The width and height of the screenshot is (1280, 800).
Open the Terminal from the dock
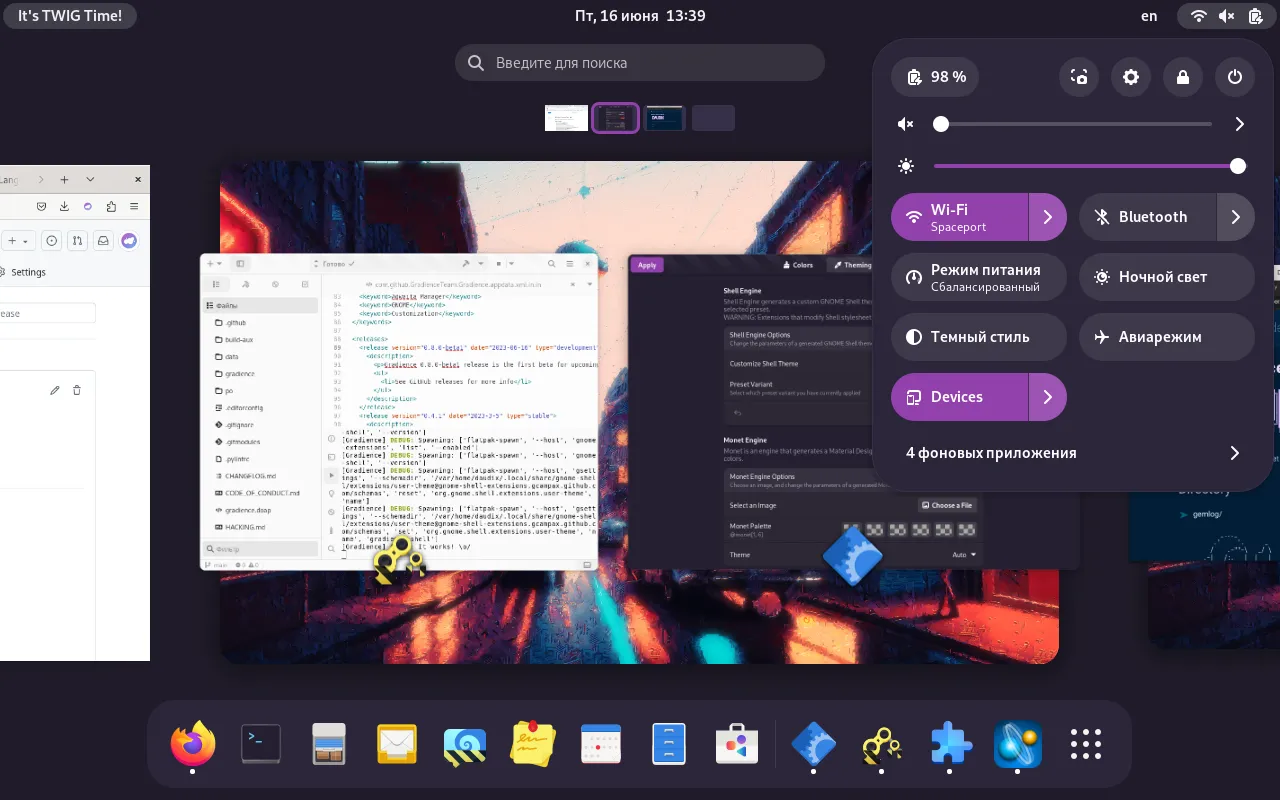261,745
